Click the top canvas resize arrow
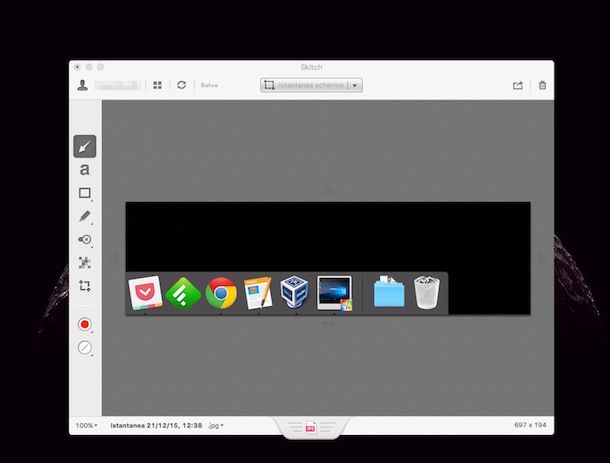610x463 pixels. tap(328, 190)
